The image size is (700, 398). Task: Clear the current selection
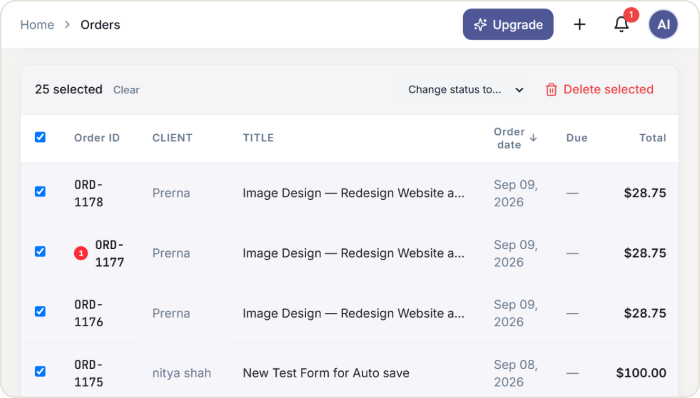click(126, 90)
